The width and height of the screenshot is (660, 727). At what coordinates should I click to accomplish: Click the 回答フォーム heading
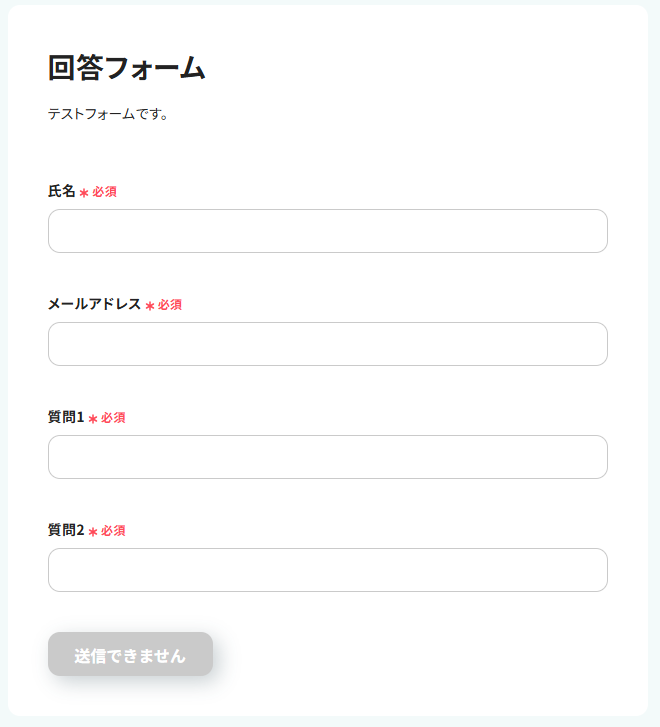pyautogui.click(x=126, y=68)
